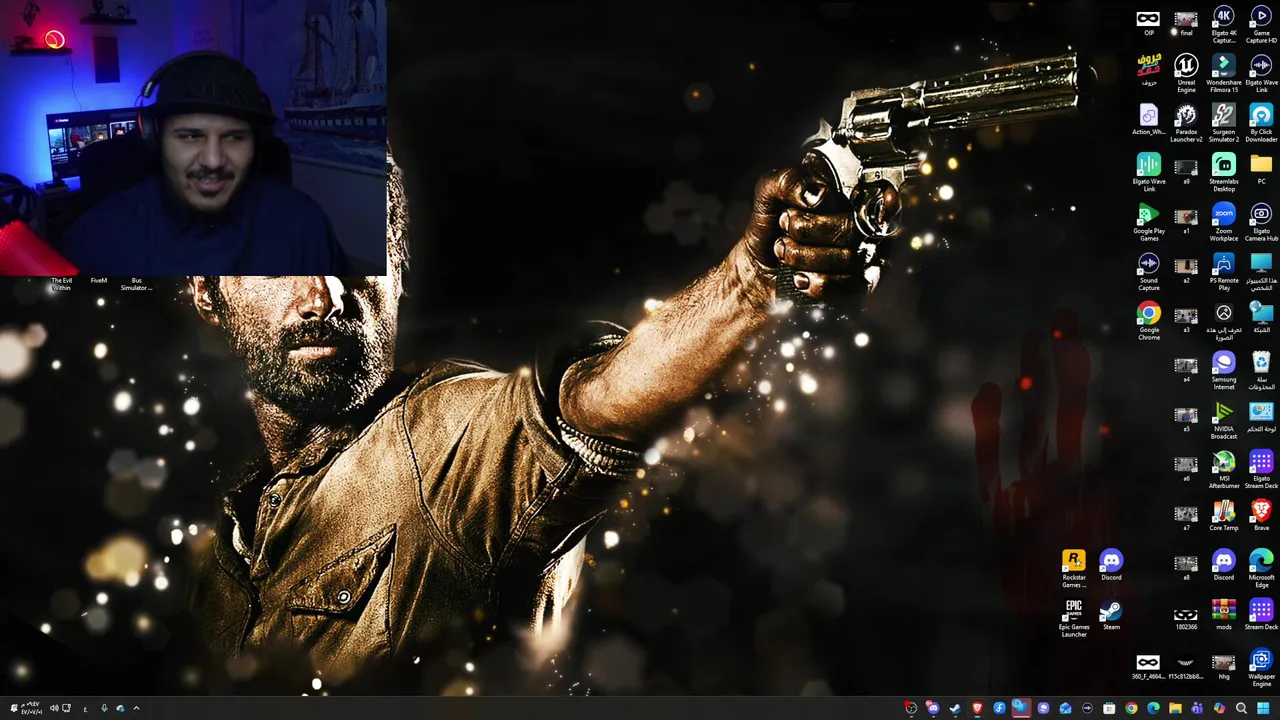Expand hidden system tray icons chevron
The width and height of the screenshot is (1280, 720).
pyautogui.click(x=137, y=708)
